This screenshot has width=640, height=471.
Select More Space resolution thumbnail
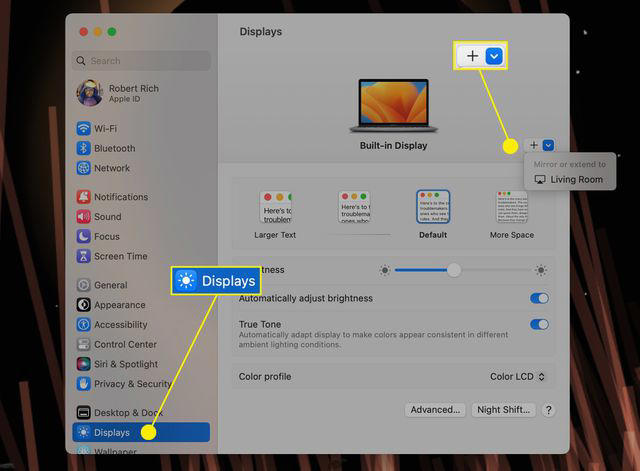pyautogui.click(x=512, y=207)
